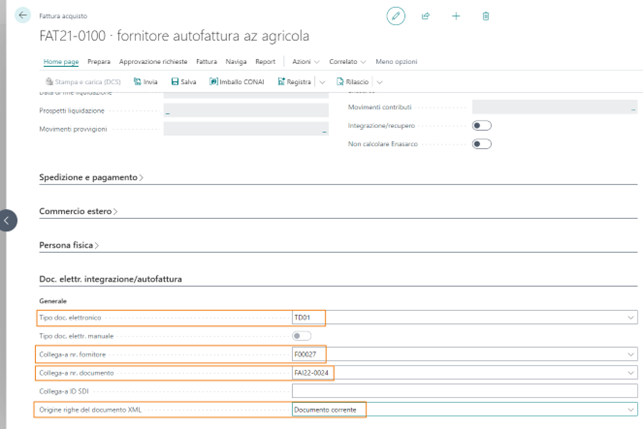The width and height of the screenshot is (643, 429).
Task: Click the Meno opzioni link
Action: coord(397,62)
